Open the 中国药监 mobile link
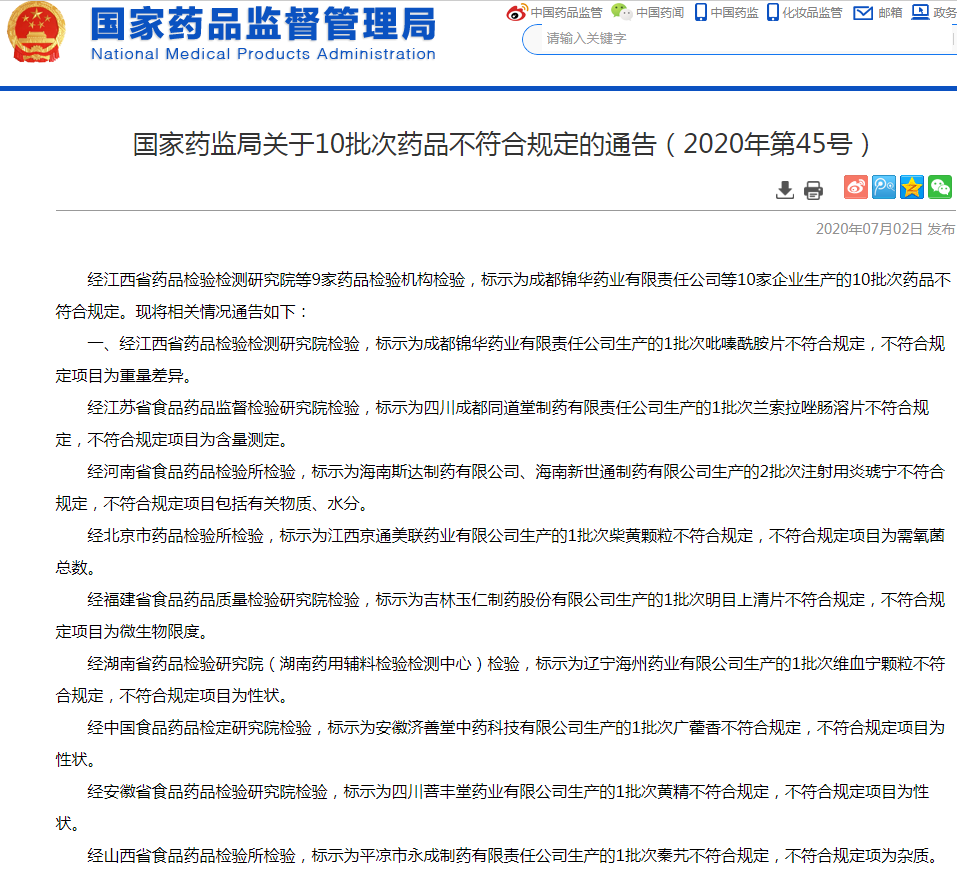Viewport: 957px width, 877px height. point(734,12)
